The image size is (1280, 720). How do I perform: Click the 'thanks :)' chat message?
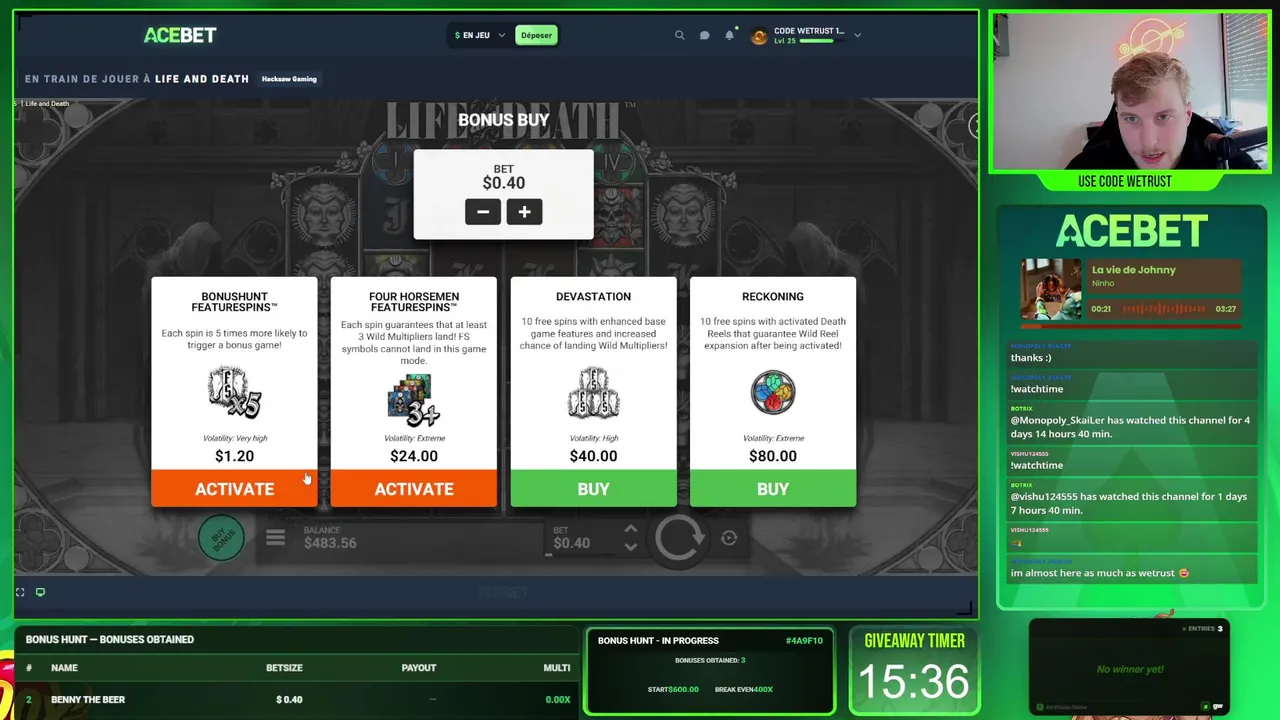[1031, 358]
